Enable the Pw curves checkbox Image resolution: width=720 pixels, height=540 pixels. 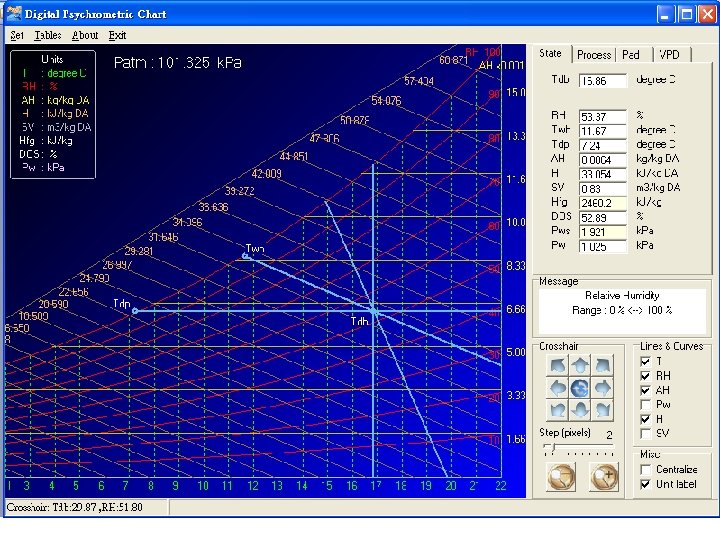click(645, 405)
